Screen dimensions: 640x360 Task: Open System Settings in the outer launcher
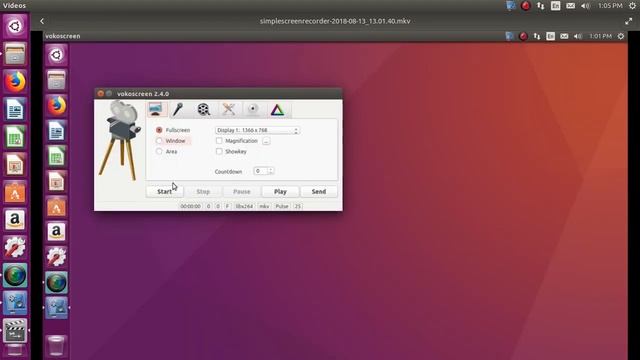[x=15, y=247]
